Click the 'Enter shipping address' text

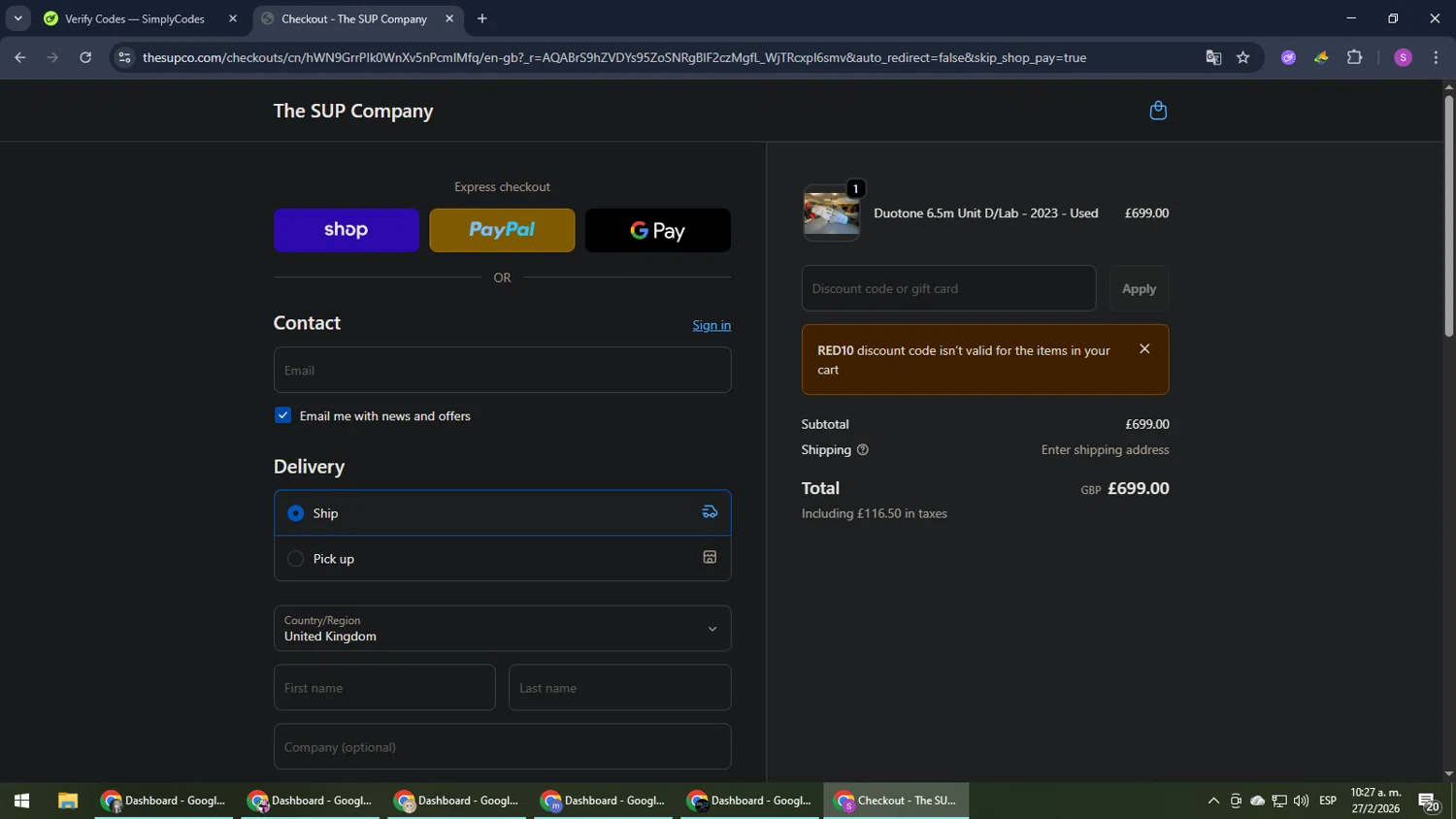(x=1105, y=450)
